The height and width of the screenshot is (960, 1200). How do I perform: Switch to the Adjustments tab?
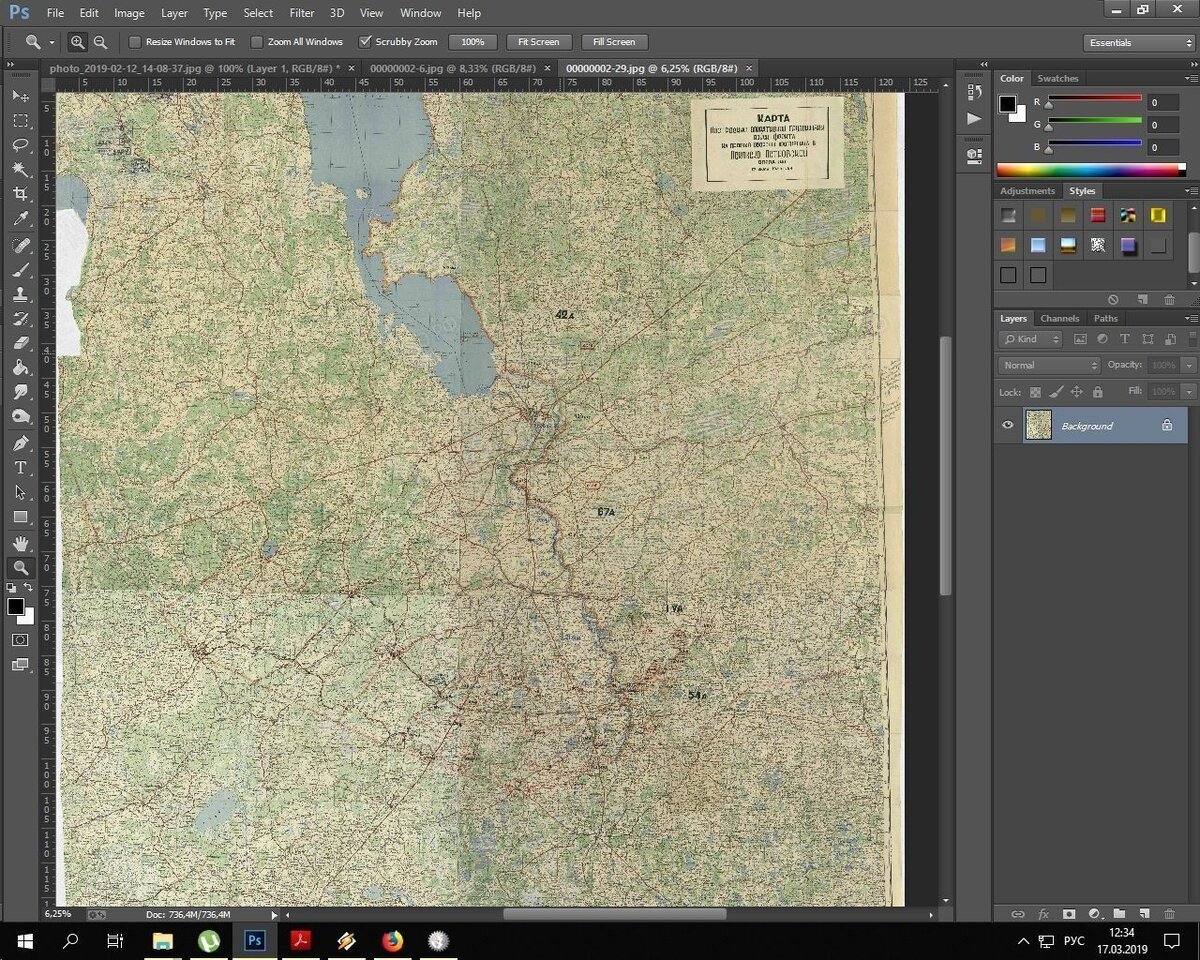pos(1027,191)
